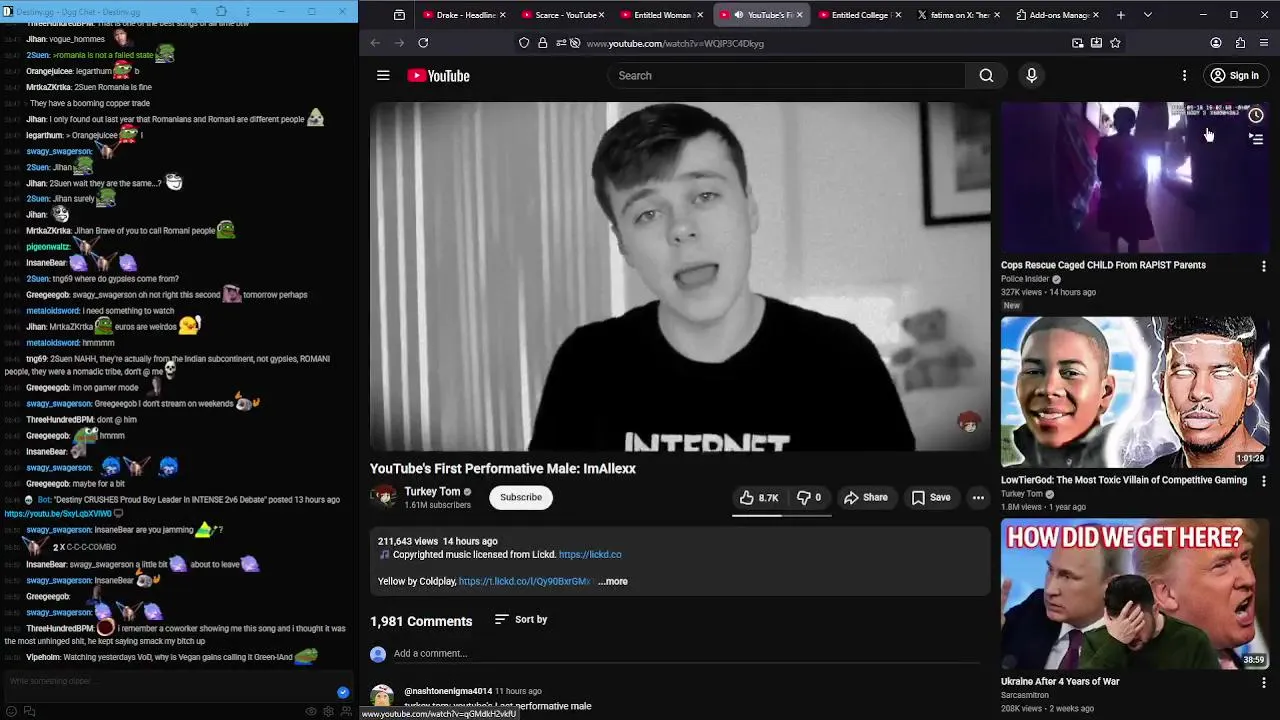Close the active YouTube's First tab
Screen dimensions: 1280x720
coord(799,15)
